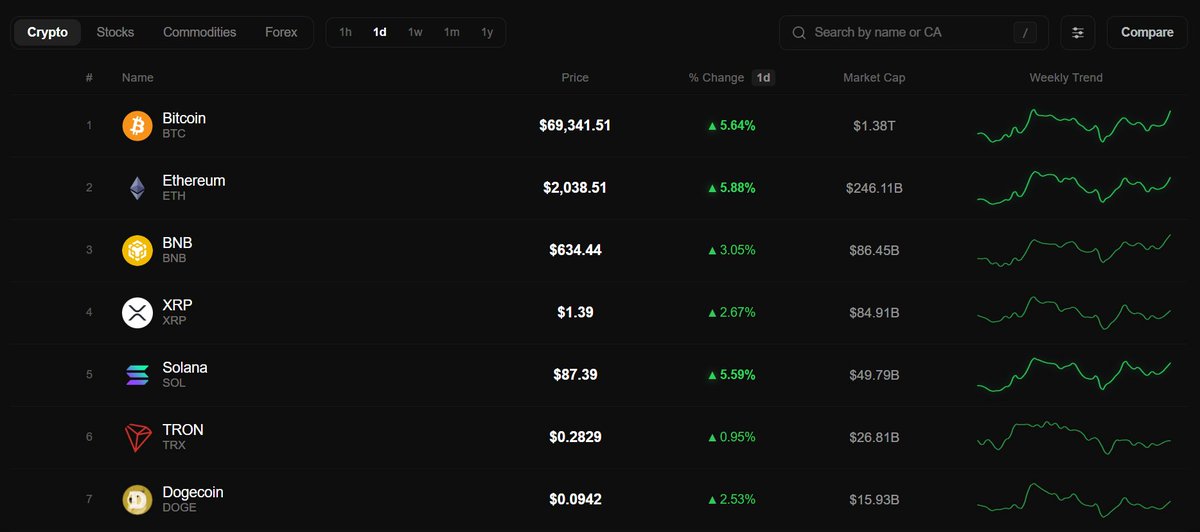
Task: Click the Dogecoin logo icon
Action: [137, 500]
